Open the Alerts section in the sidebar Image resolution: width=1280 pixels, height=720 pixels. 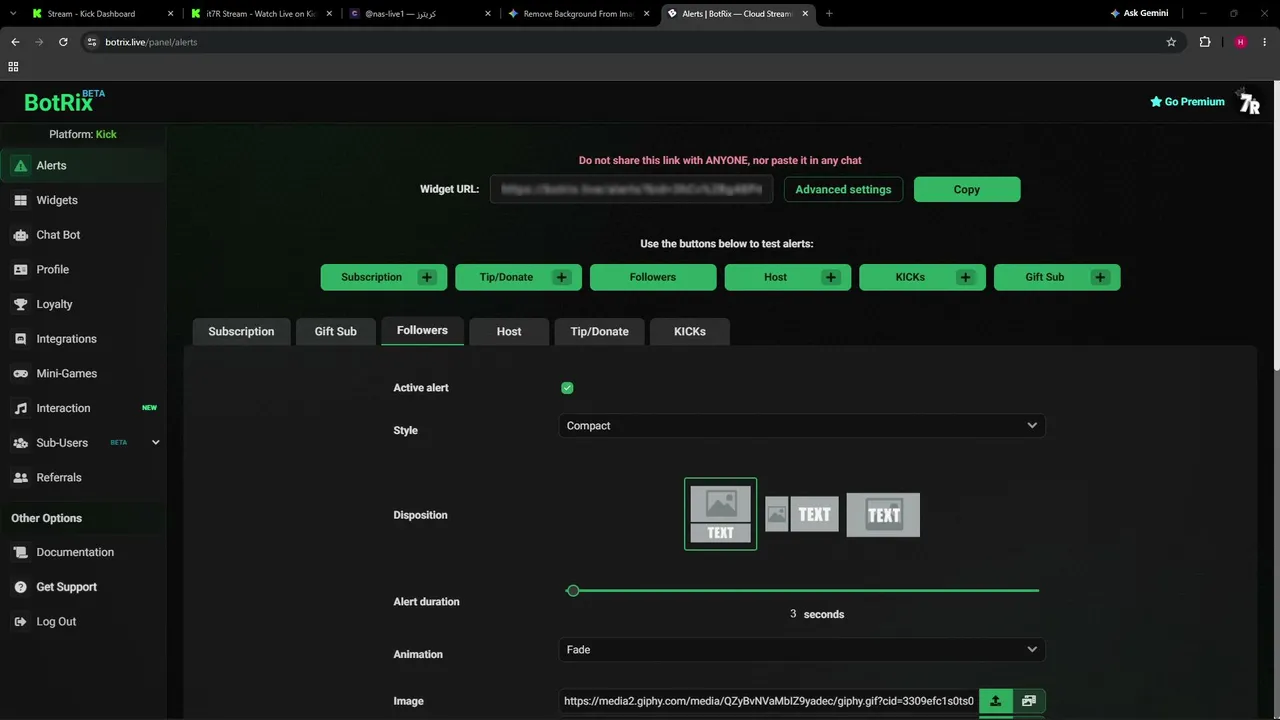pos(83,166)
